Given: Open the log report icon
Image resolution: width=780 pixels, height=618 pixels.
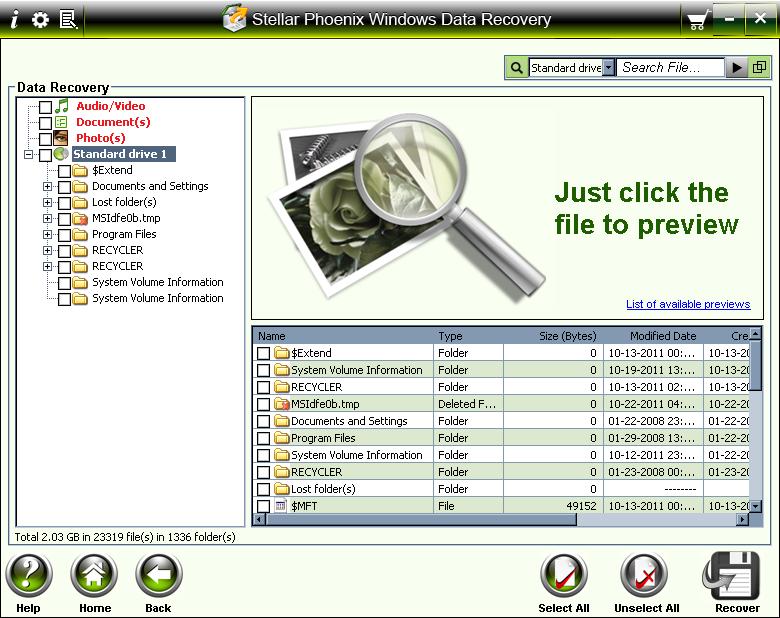Looking at the screenshot, I should [x=68, y=19].
